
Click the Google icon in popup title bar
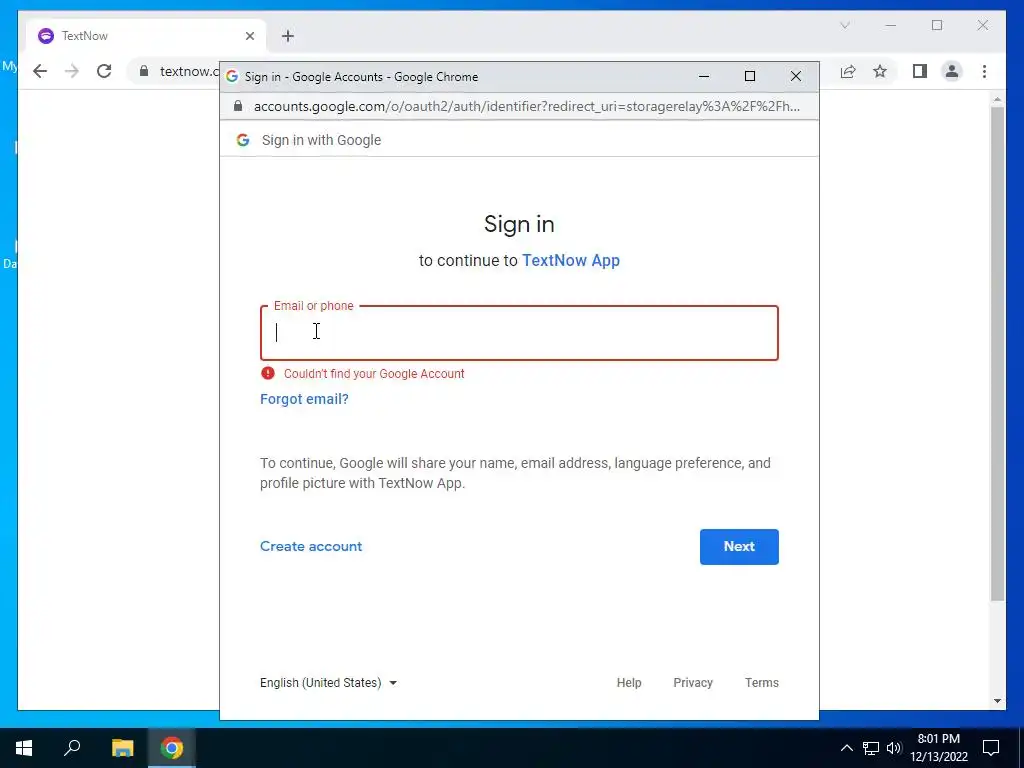[232, 76]
